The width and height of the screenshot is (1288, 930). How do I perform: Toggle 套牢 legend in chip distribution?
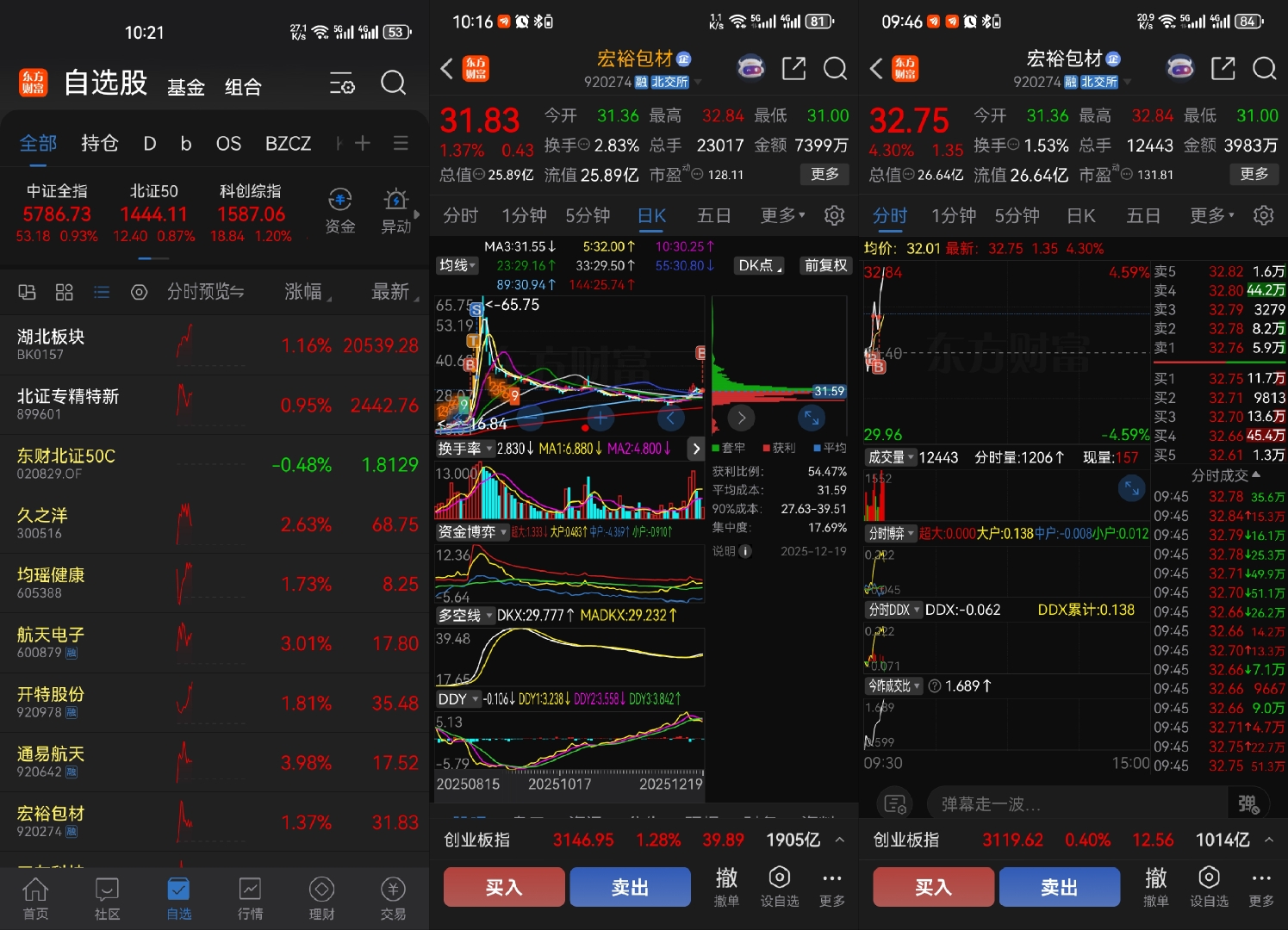pyautogui.click(x=728, y=448)
